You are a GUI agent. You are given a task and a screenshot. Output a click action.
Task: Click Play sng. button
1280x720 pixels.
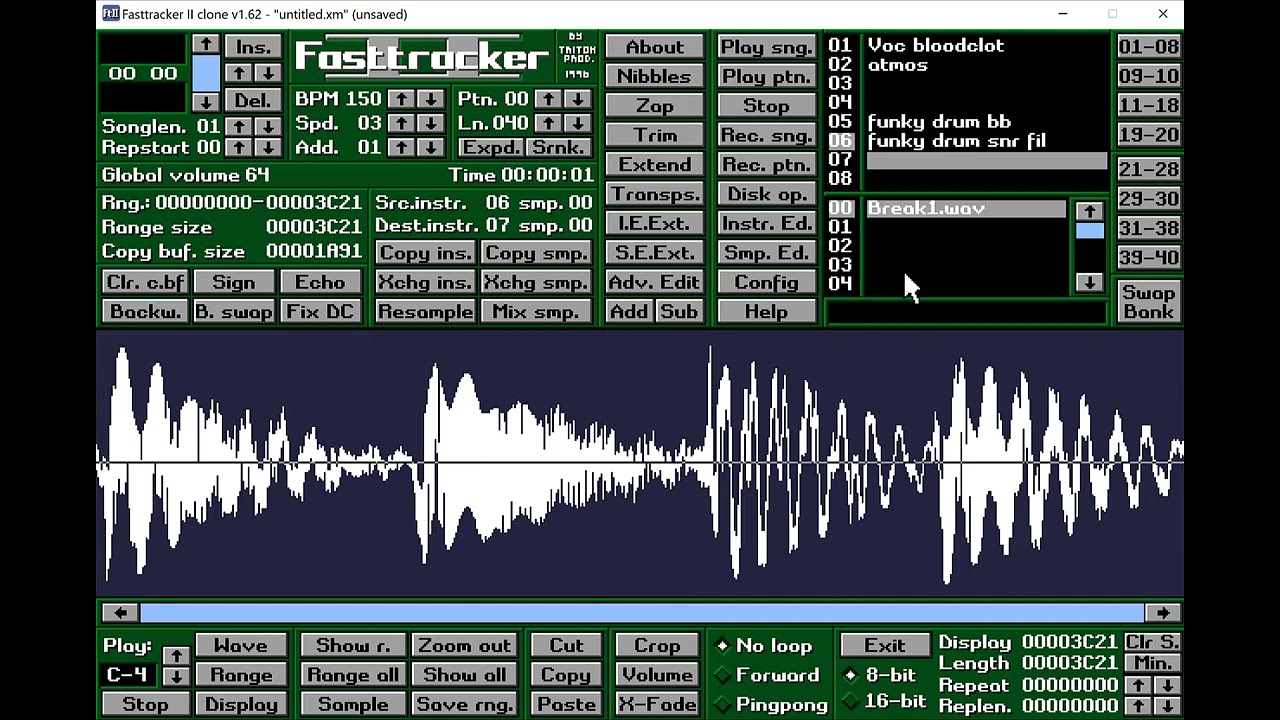[766, 47]
